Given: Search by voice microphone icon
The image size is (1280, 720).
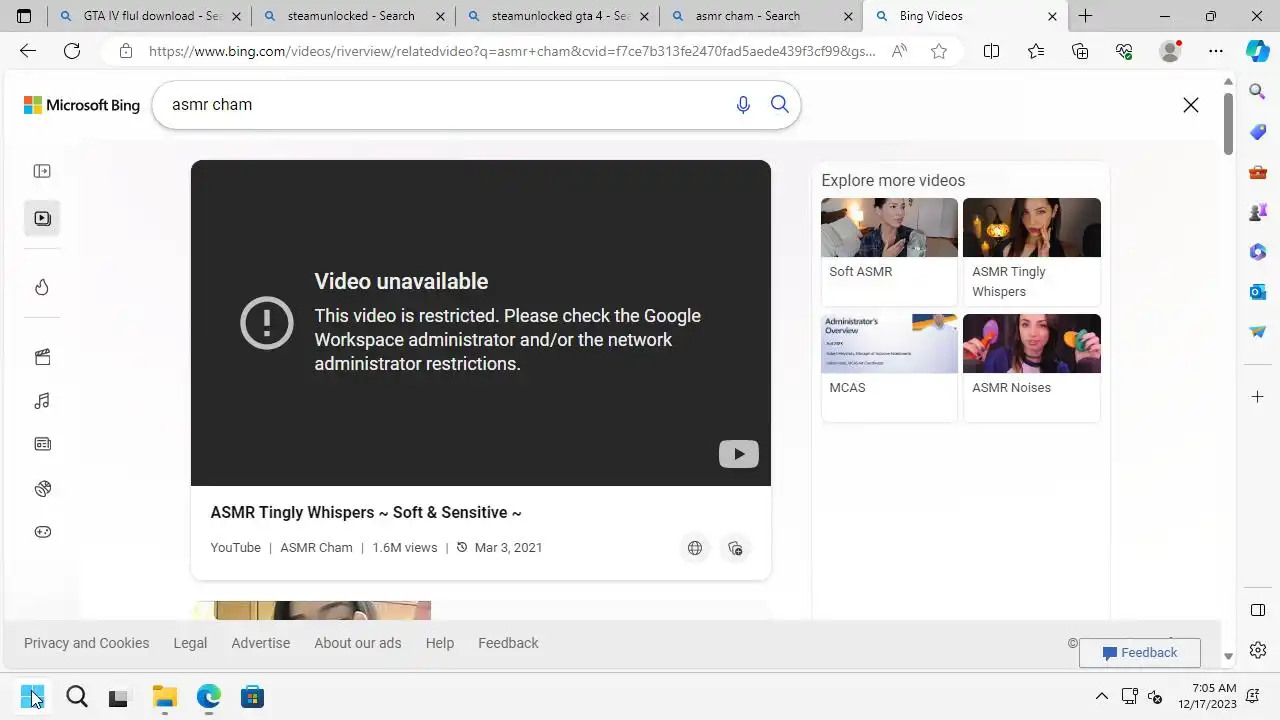Looking at the screenshot, I should click(743, 105).
